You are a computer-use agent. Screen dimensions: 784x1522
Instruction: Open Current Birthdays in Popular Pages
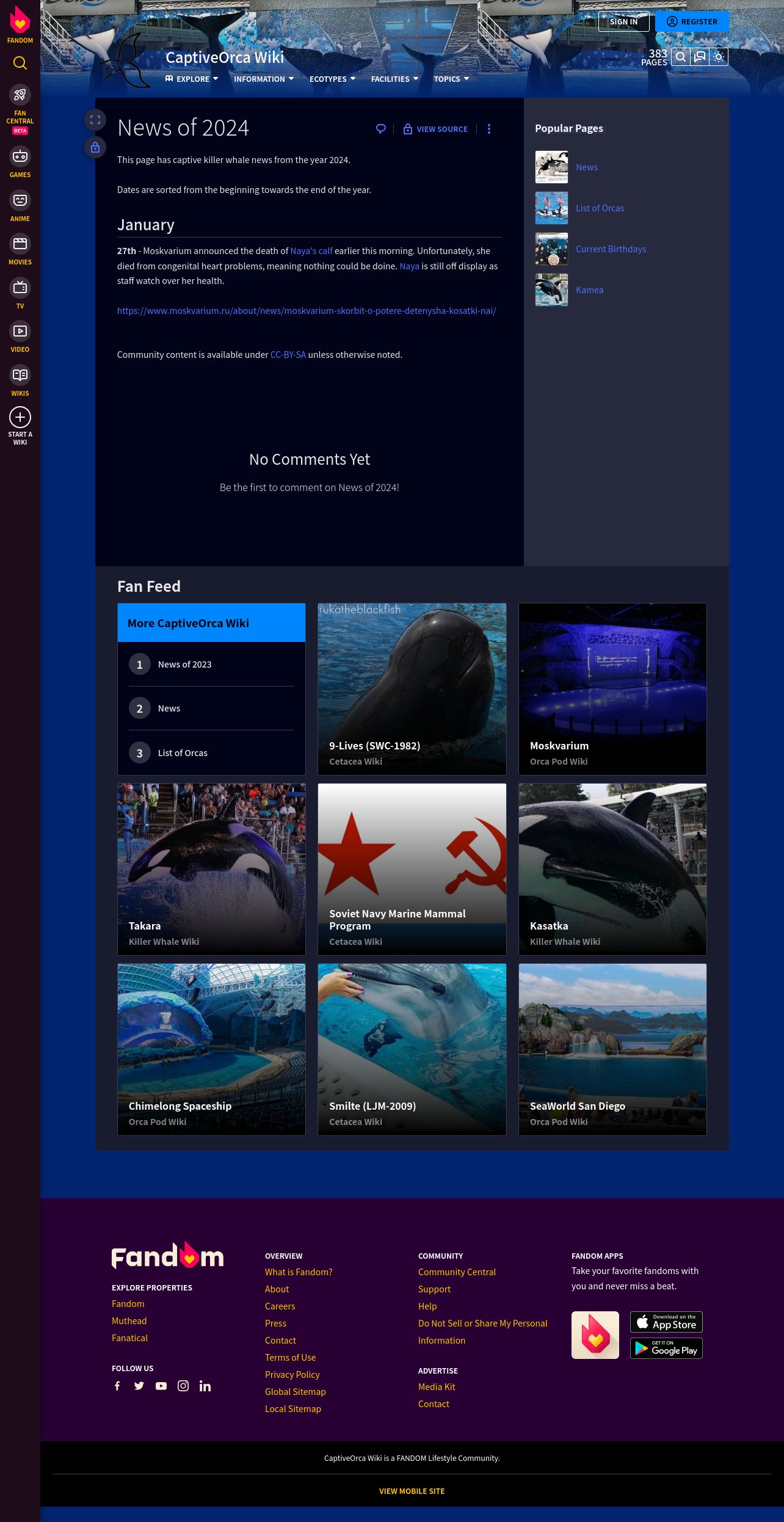(611, 249)
